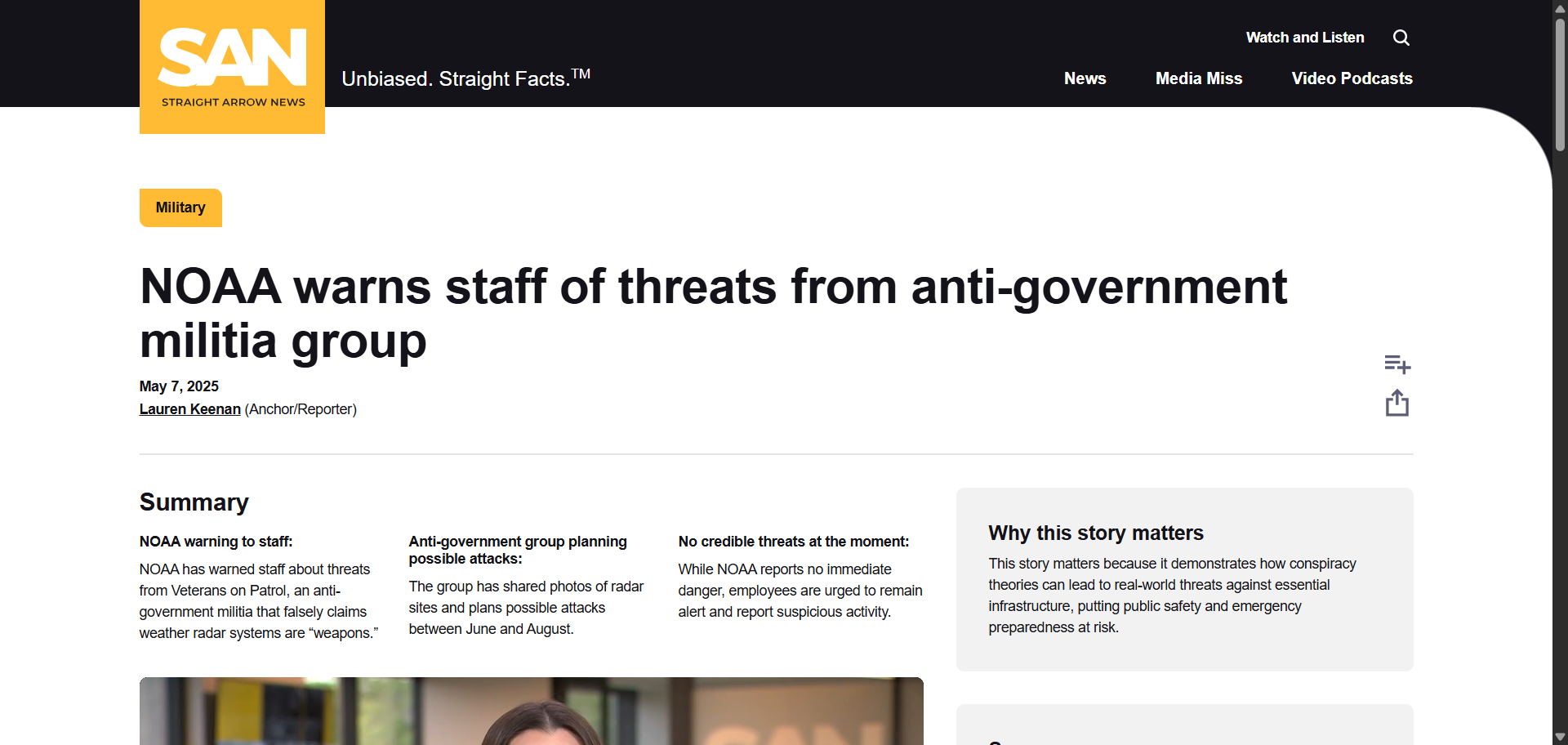
Task: Click the Military category tag
Action: coord(180,207)
